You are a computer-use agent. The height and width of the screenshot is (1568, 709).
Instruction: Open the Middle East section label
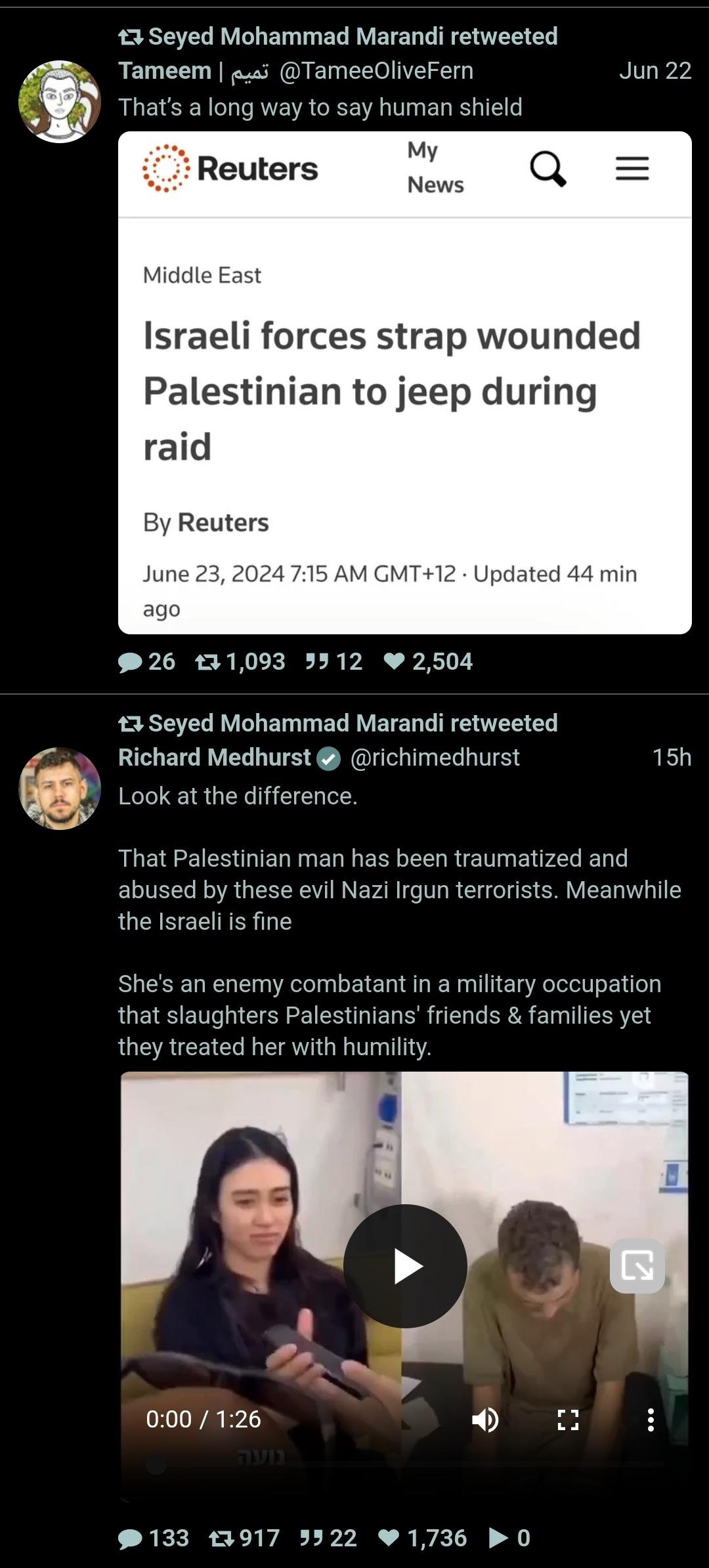point(202,275)
